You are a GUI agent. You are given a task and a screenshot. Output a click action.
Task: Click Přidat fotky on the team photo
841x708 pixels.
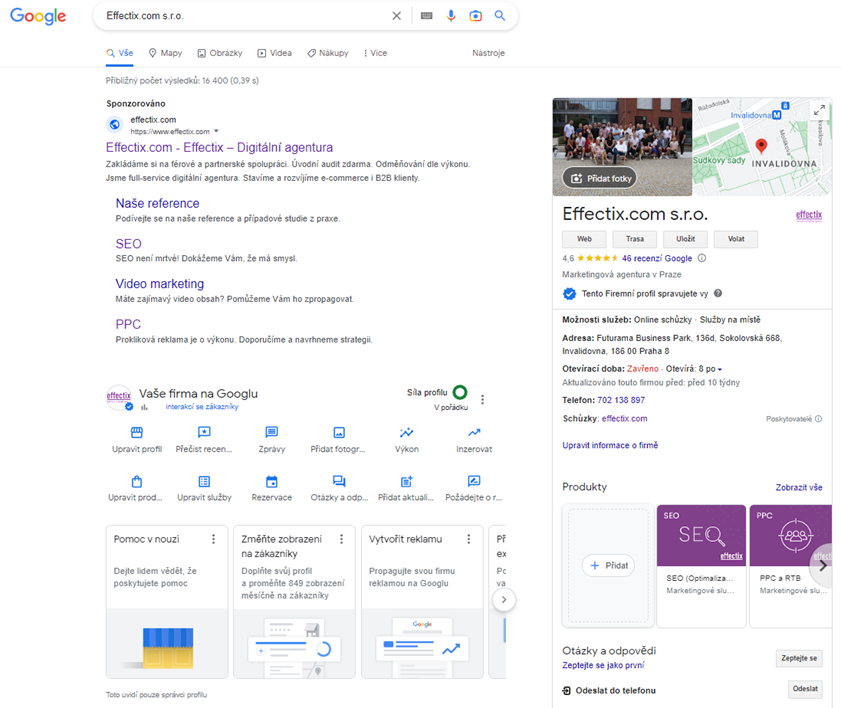pos(601,178)
